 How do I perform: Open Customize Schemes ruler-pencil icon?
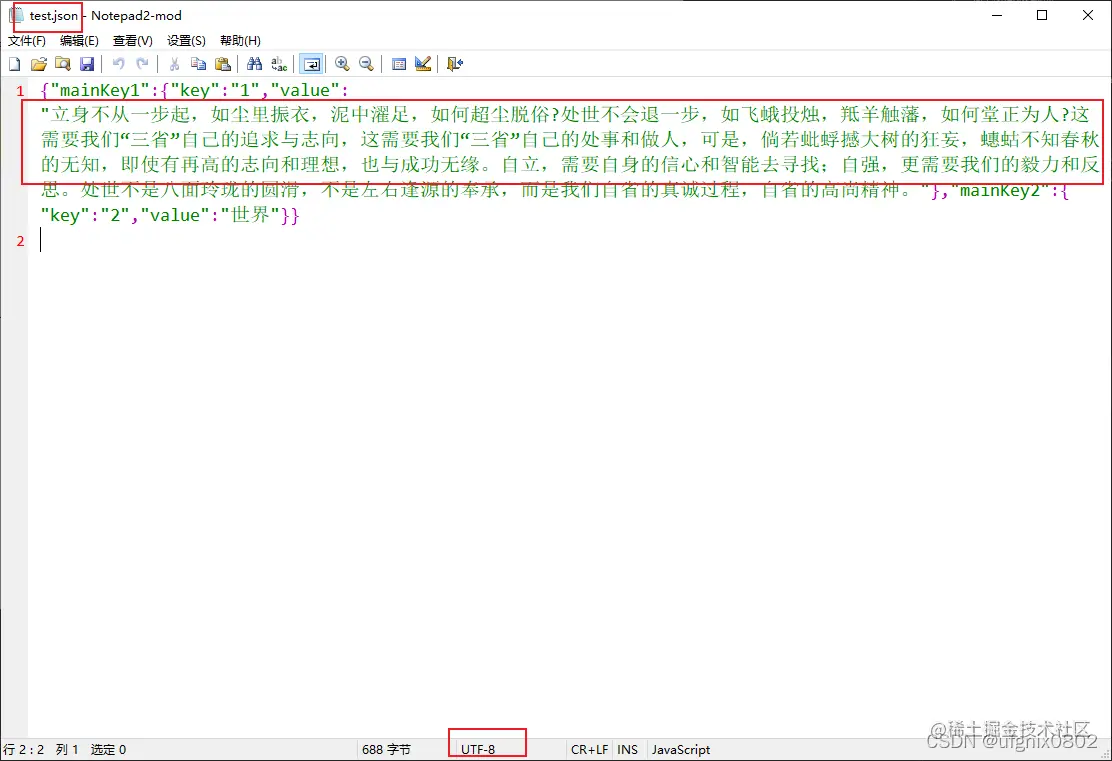coord(423,65)
